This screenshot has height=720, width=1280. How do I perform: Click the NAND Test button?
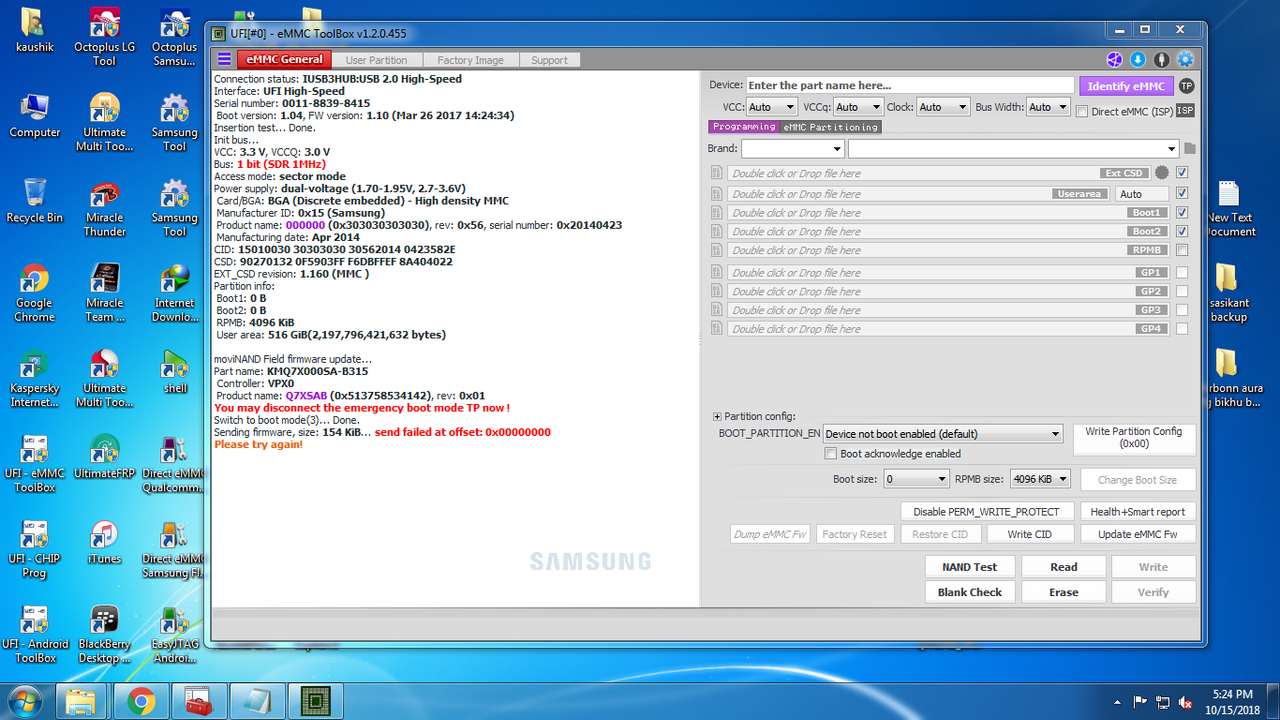click(x=970, y=567)
